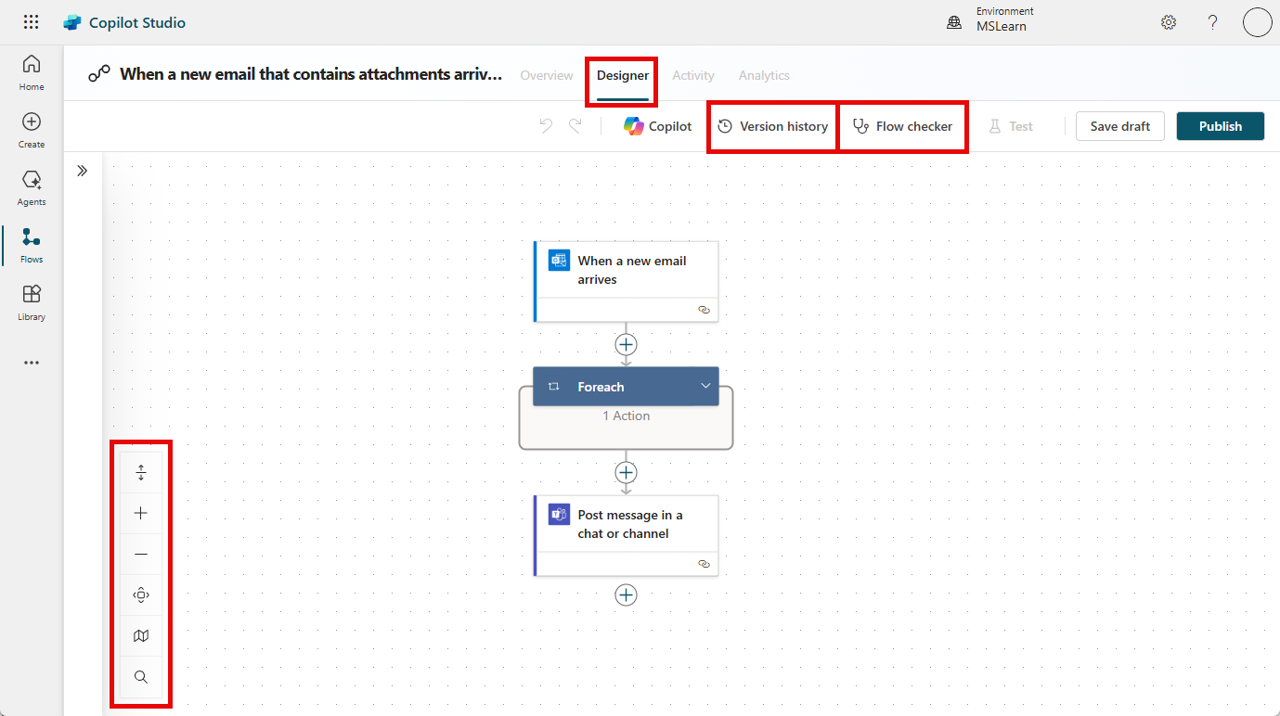The image size is (1280, 716).
Task: Open the help question mark
Action: tap(1213, 22)
